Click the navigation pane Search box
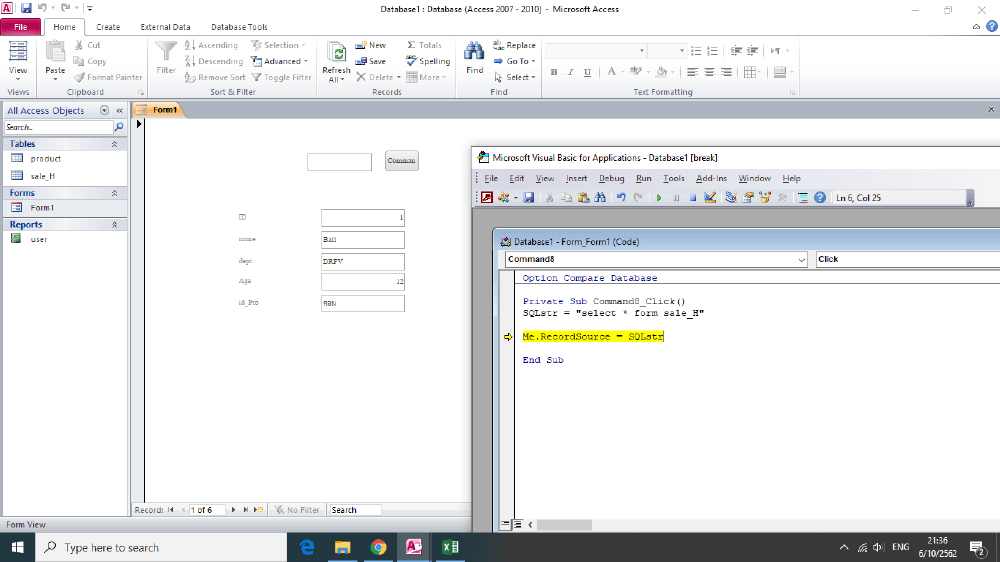The width and height of the screenshot is (1000, 562). point(58,127)
